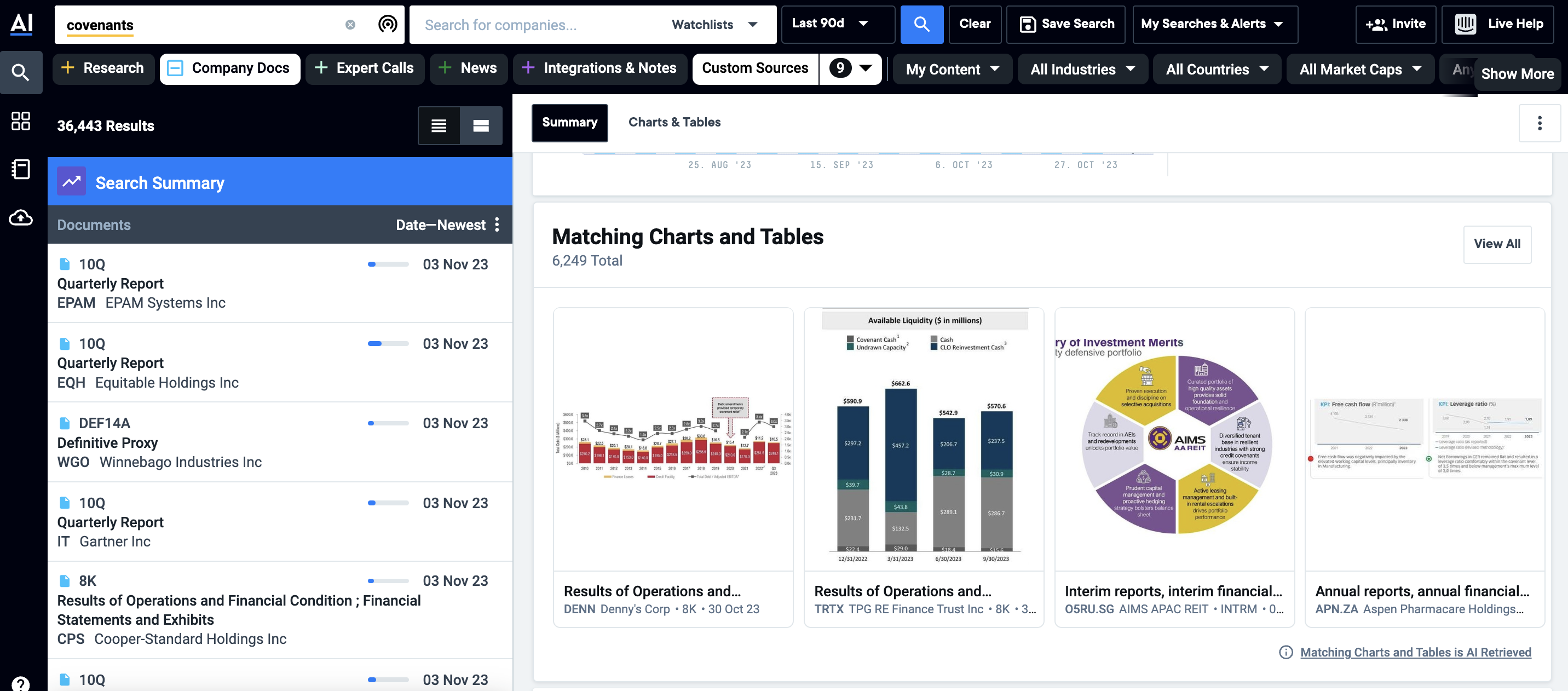Open My Searches & Alerts dropdown
This screenshot has width=1568, height=691.
click(x=1214, y=24)
